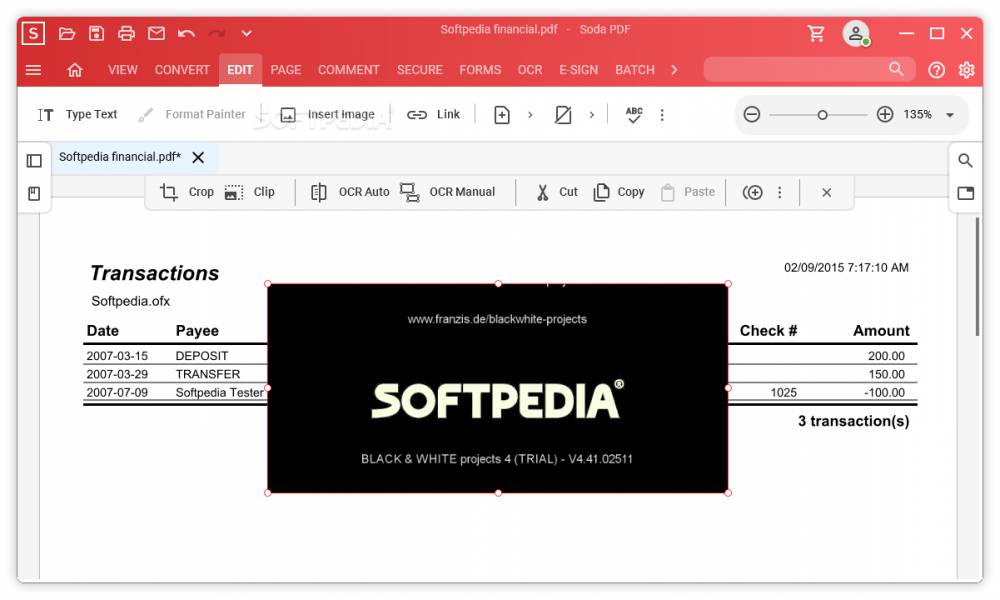
Task: Copy the selected image
Action: point(619,192)
